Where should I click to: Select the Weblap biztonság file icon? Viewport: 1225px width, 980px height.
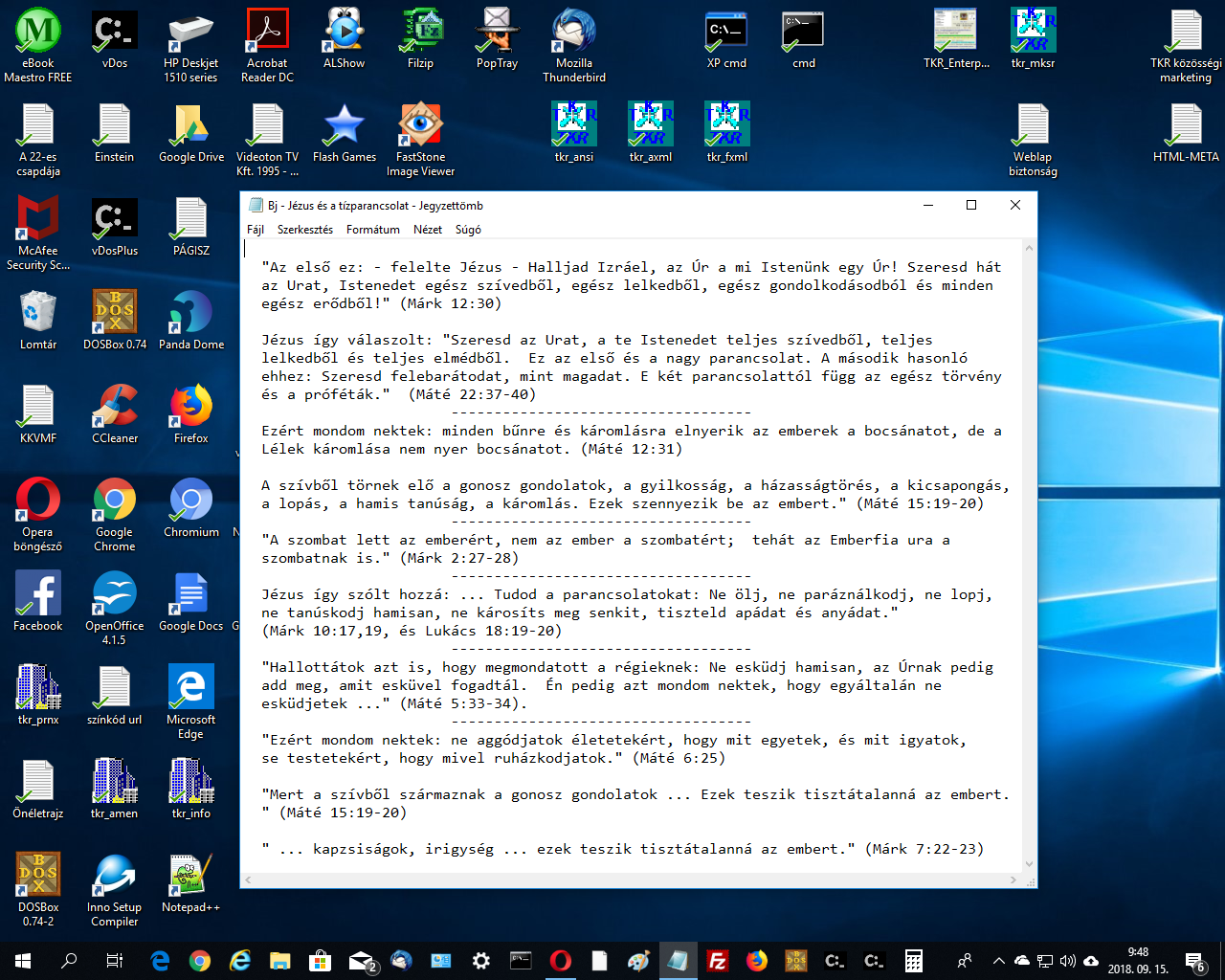point(1033,140)
